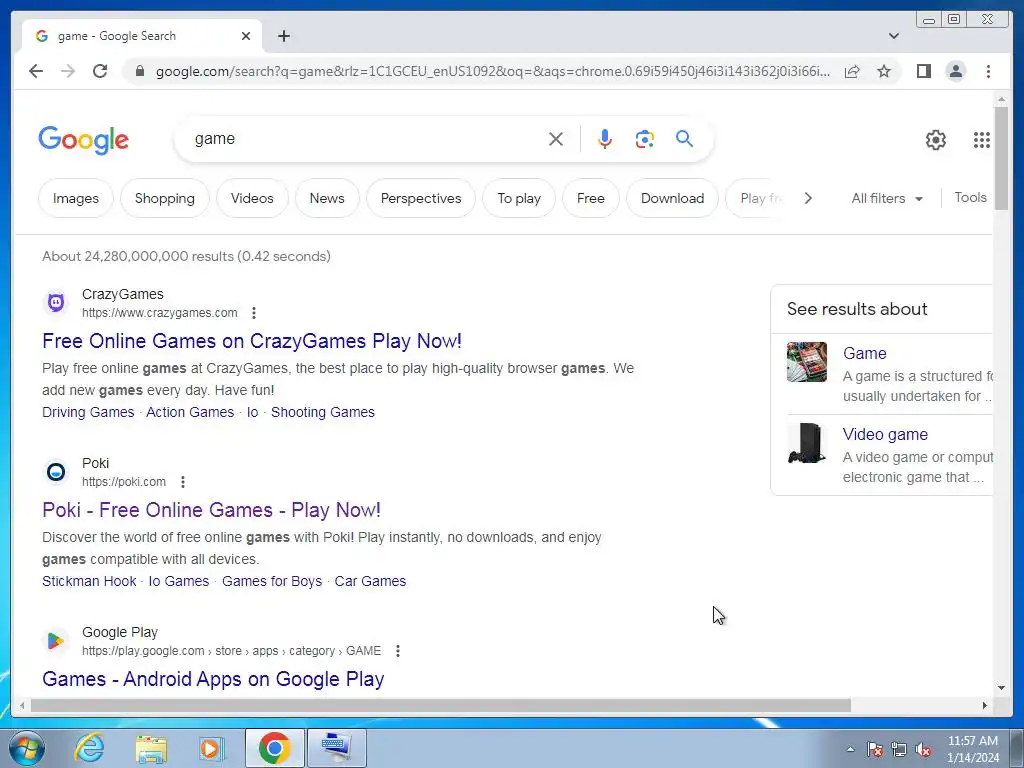Open more options for CrazyGames result
Viewport: 1024px width, 768px height.
254,313
